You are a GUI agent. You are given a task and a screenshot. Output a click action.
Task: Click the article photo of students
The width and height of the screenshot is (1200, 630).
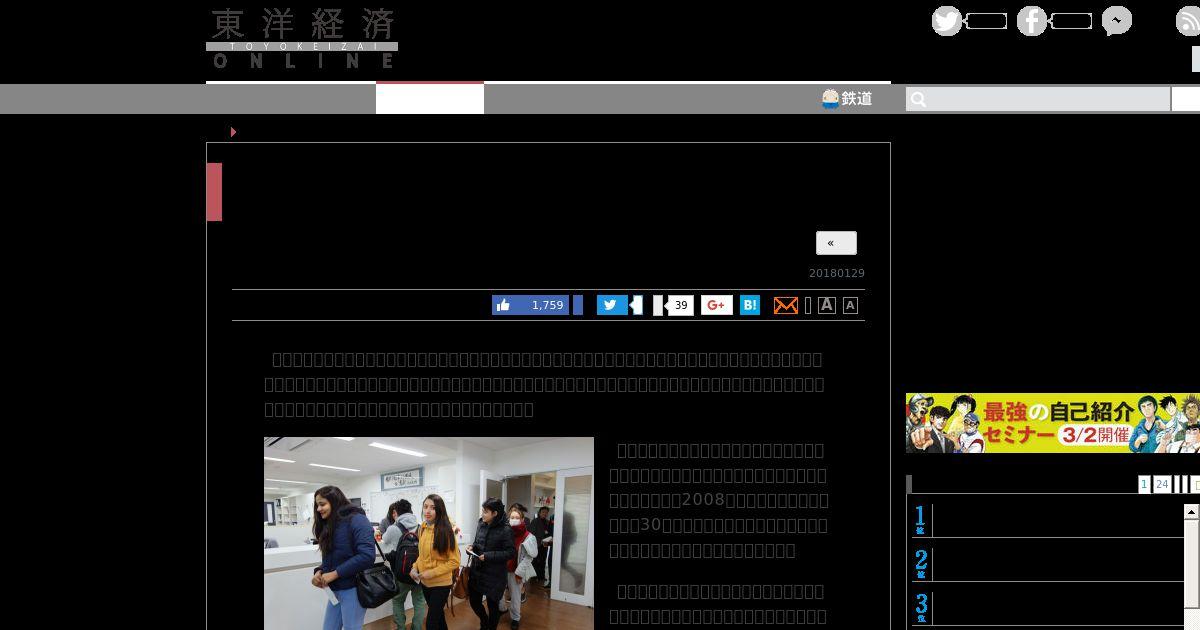[429, 533]
